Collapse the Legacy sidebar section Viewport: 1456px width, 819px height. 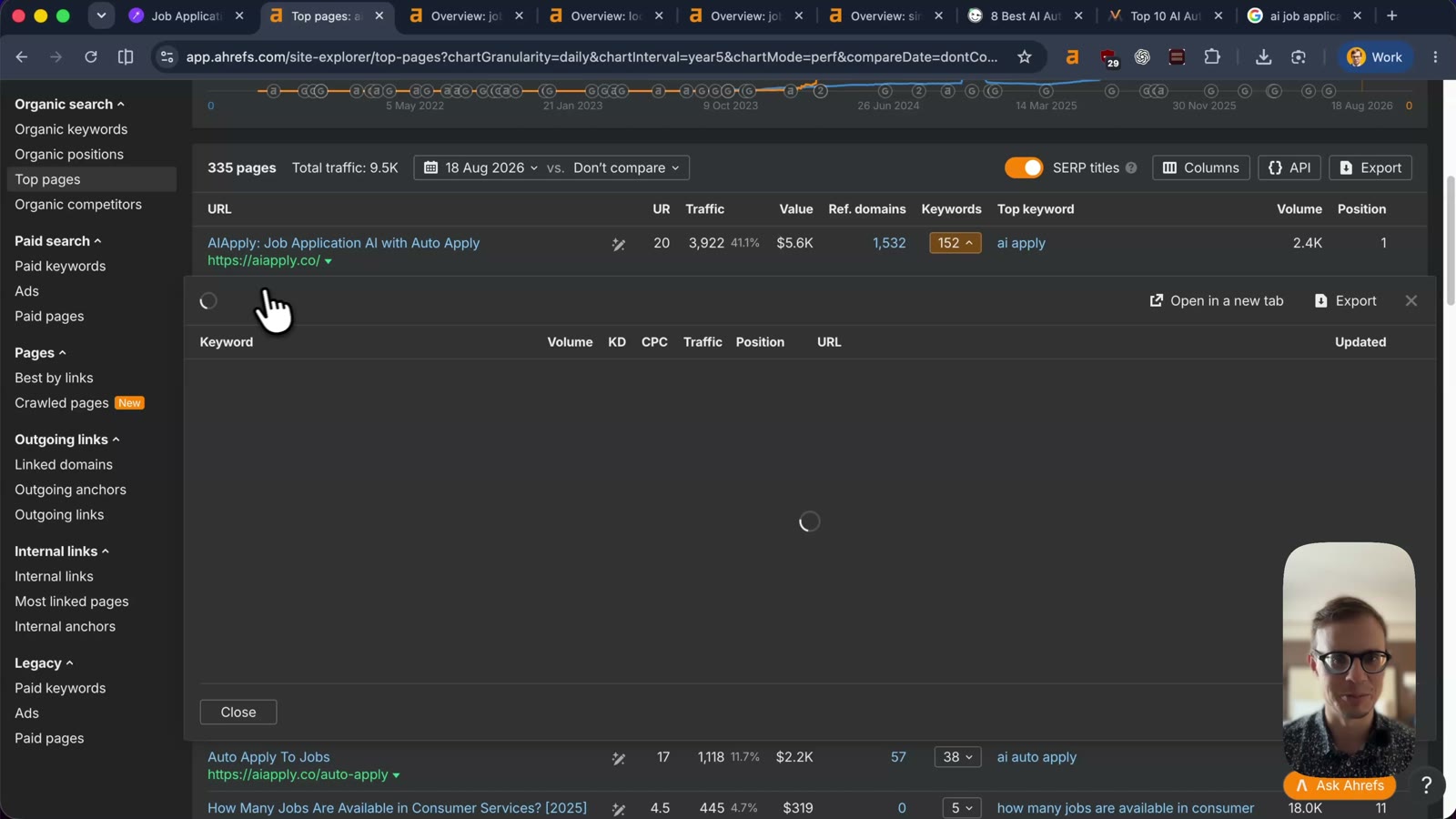coord(44,663)
